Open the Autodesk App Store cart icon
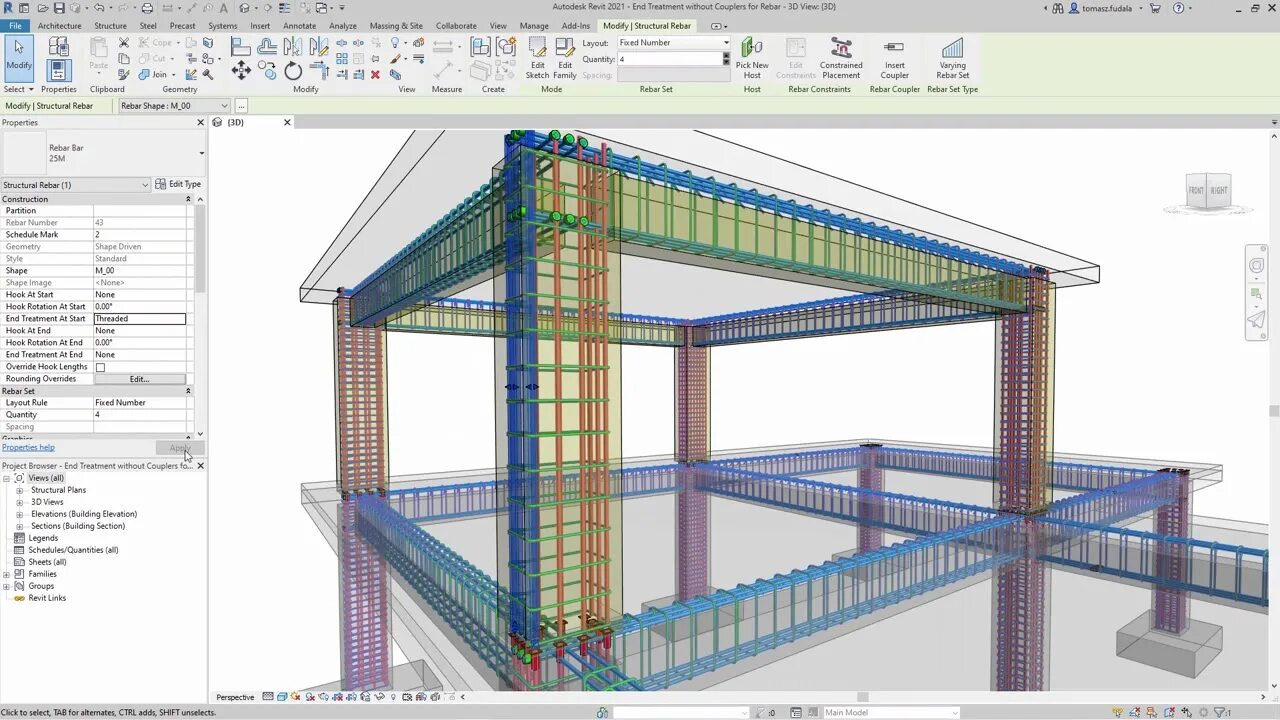 coord(1156,8)
